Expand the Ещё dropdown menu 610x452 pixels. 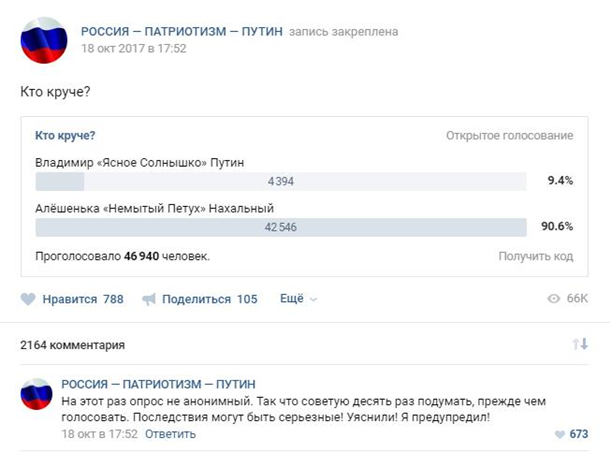click(x=298, y=299)
